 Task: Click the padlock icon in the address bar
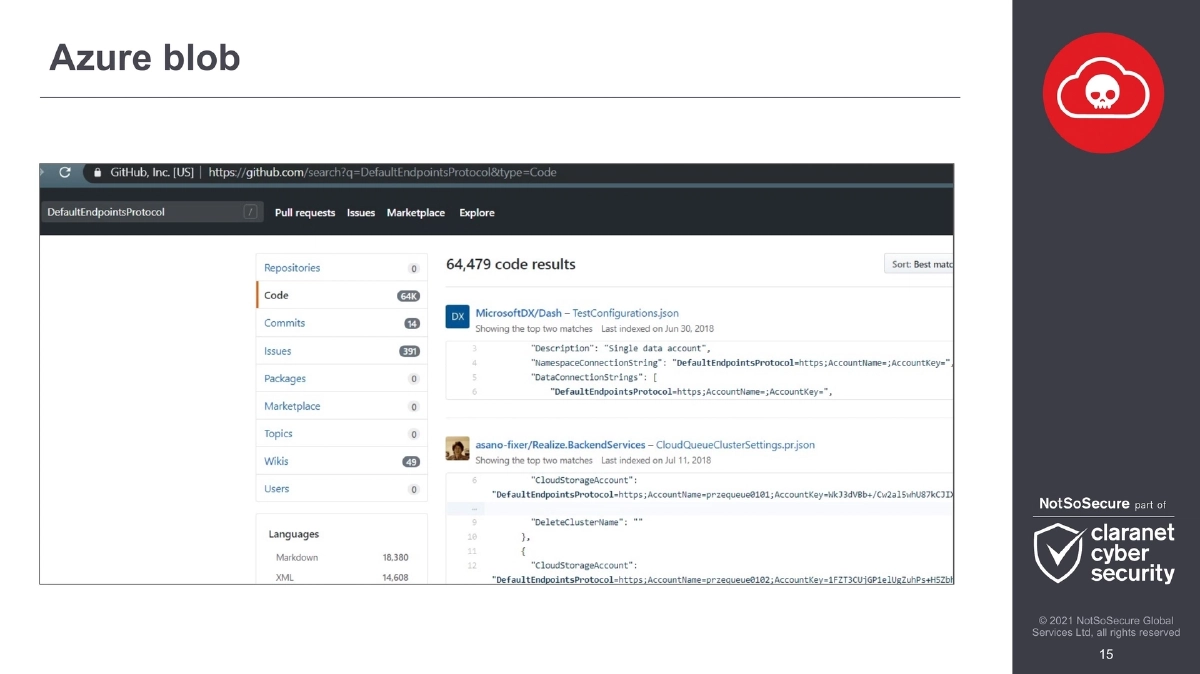[96, 172]
